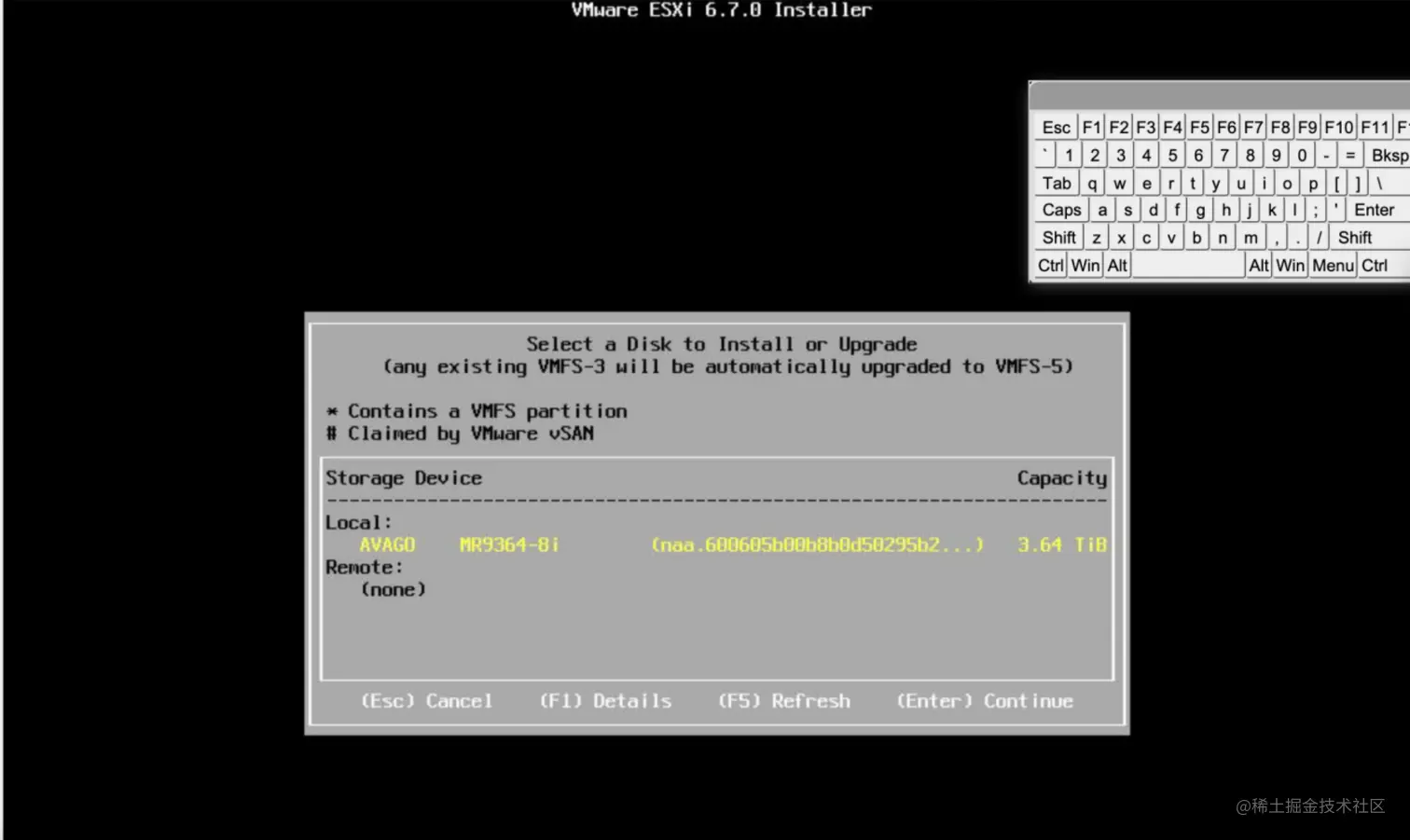
Task: Click the number 5 key
Action: [x=1172, y=155]
